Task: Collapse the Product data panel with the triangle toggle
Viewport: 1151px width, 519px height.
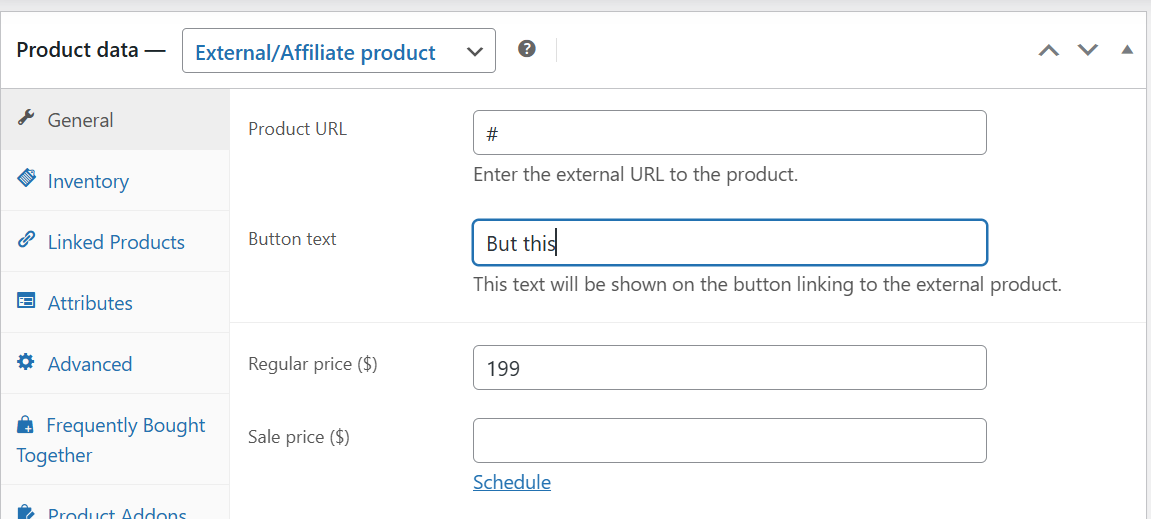Action: (x=1128, y=50)
